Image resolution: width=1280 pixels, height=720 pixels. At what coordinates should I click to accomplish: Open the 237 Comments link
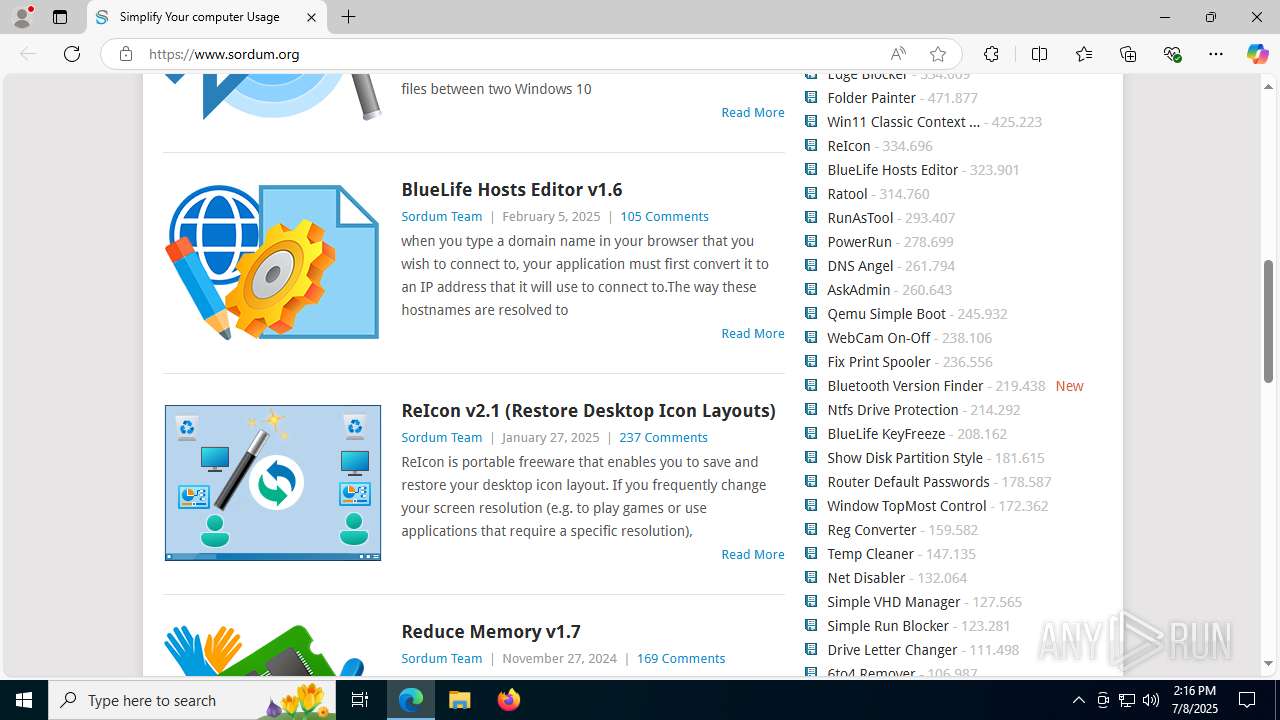[663, 437]
